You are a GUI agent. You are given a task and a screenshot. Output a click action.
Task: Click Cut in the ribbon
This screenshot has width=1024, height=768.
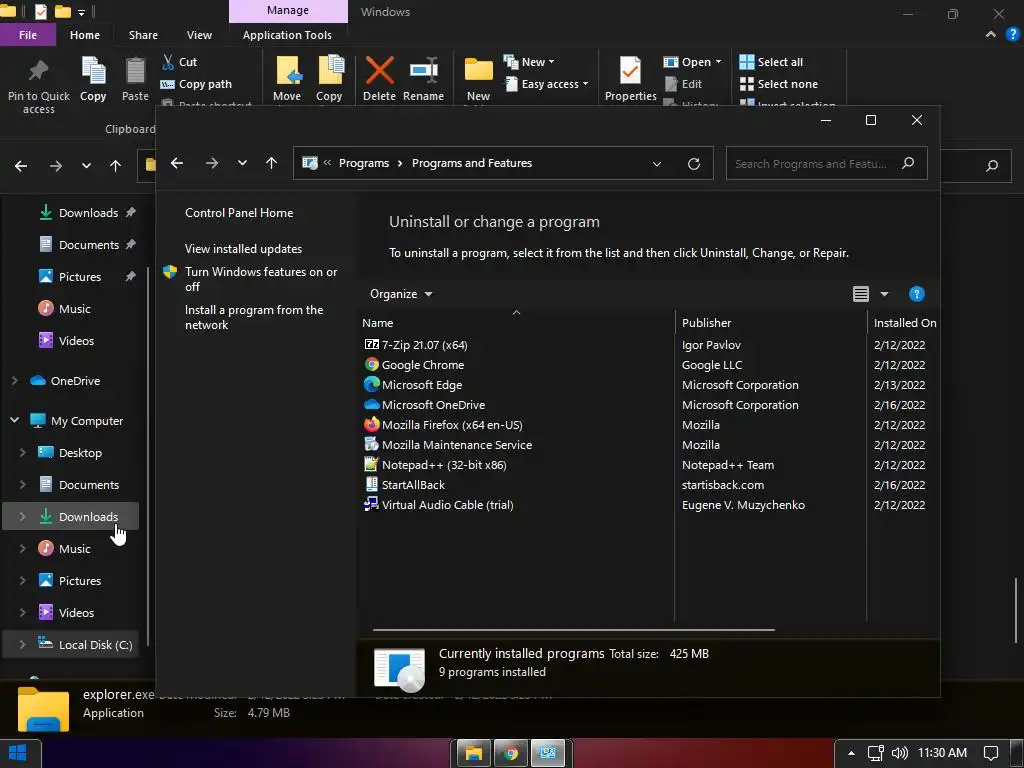point(180,62)
